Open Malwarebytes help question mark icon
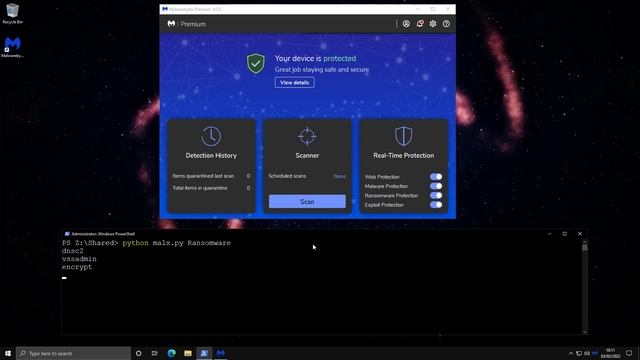 click(446, 24)
